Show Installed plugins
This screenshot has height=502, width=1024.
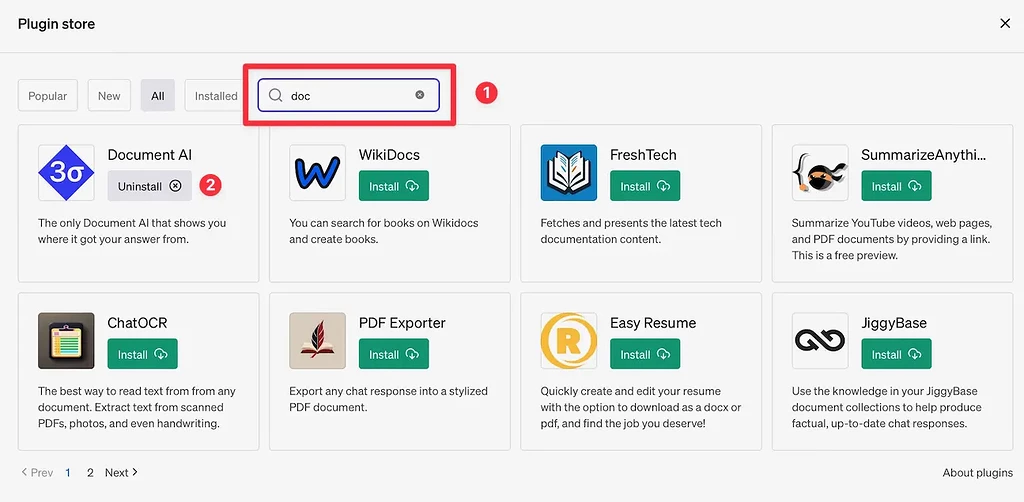click(x=215, y=95)
